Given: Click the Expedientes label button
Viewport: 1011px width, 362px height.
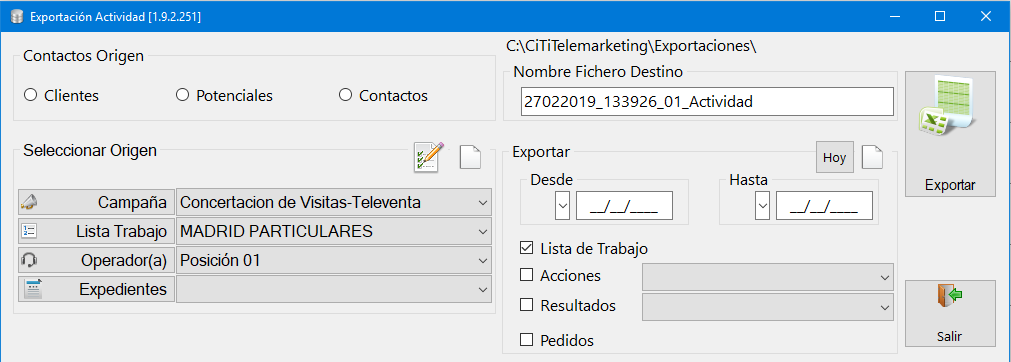Looking at the screenshot, I should (x=97, y=290).
